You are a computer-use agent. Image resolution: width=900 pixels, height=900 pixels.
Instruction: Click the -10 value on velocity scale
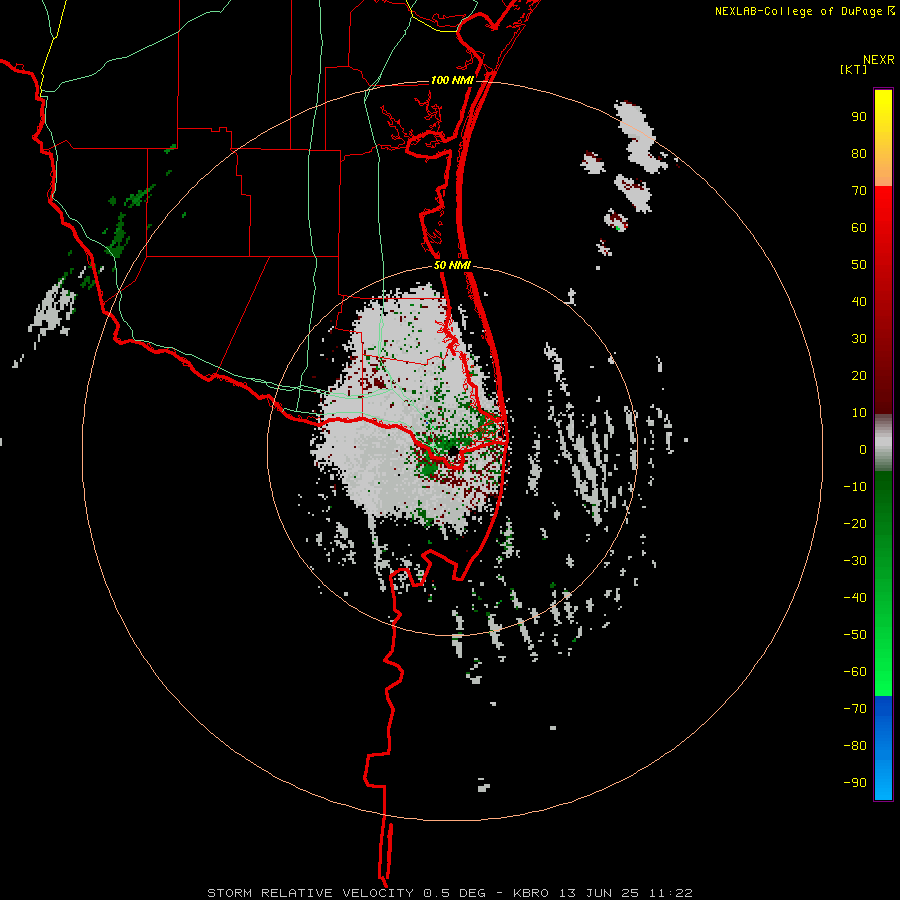pyautogui.click(x=855, y=487)
